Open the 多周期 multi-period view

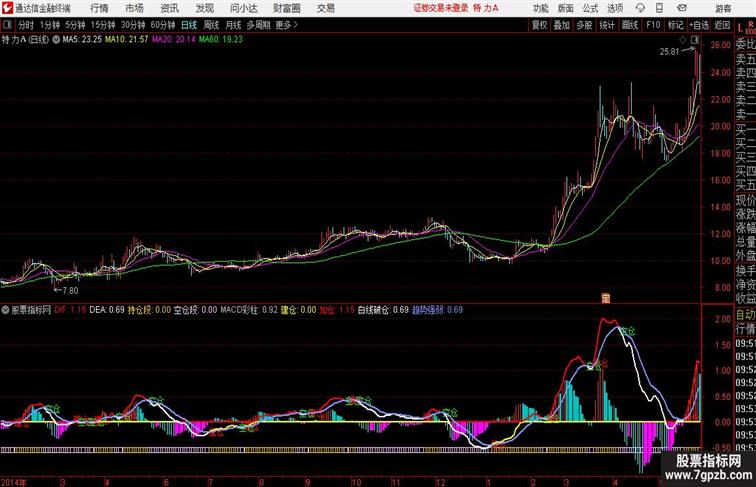point(259,25)
